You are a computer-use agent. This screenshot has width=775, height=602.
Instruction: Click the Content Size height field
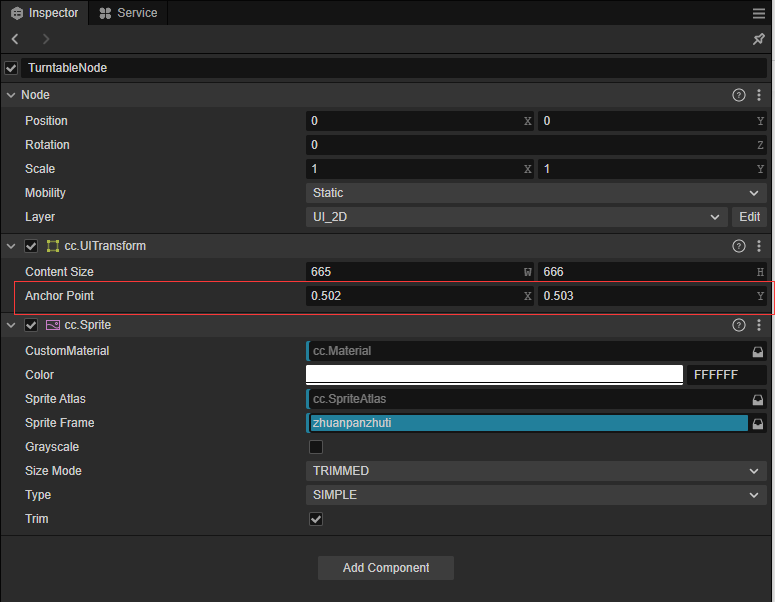click(652, 272)
